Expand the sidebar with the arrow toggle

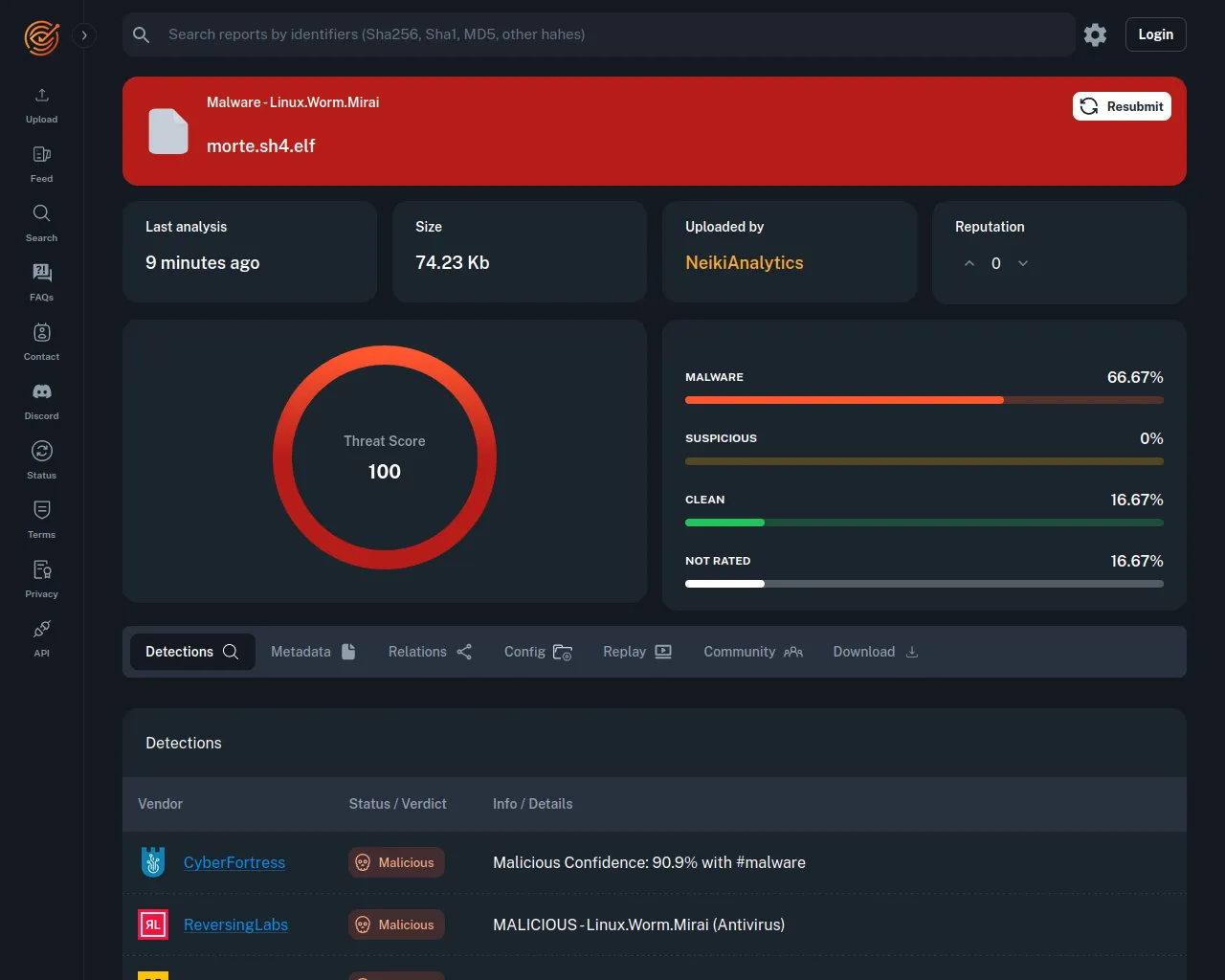[84, 35]
